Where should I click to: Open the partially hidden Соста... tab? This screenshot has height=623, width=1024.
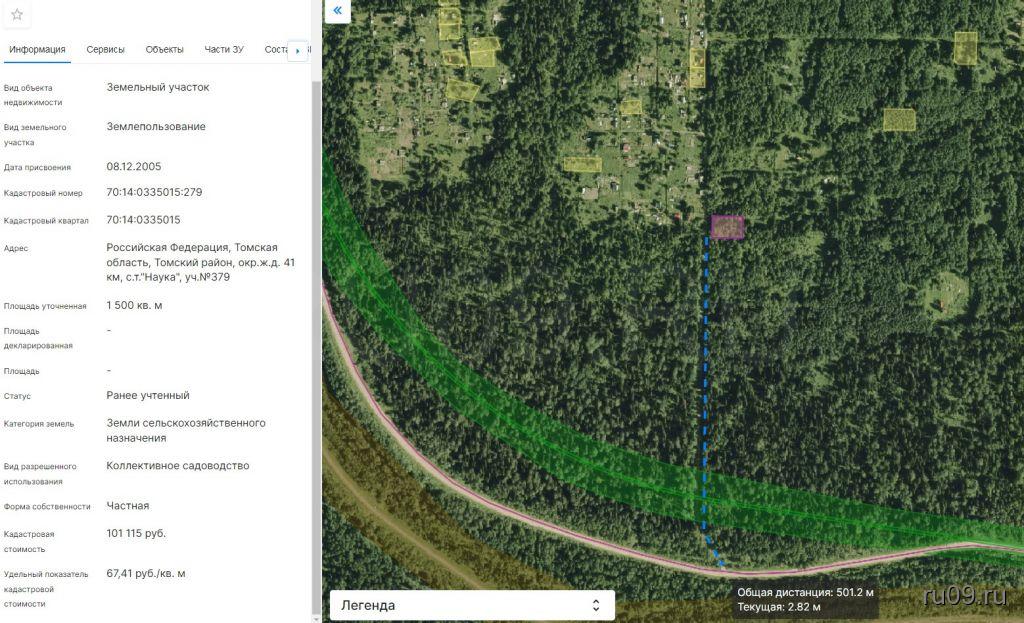coord(275,49)
